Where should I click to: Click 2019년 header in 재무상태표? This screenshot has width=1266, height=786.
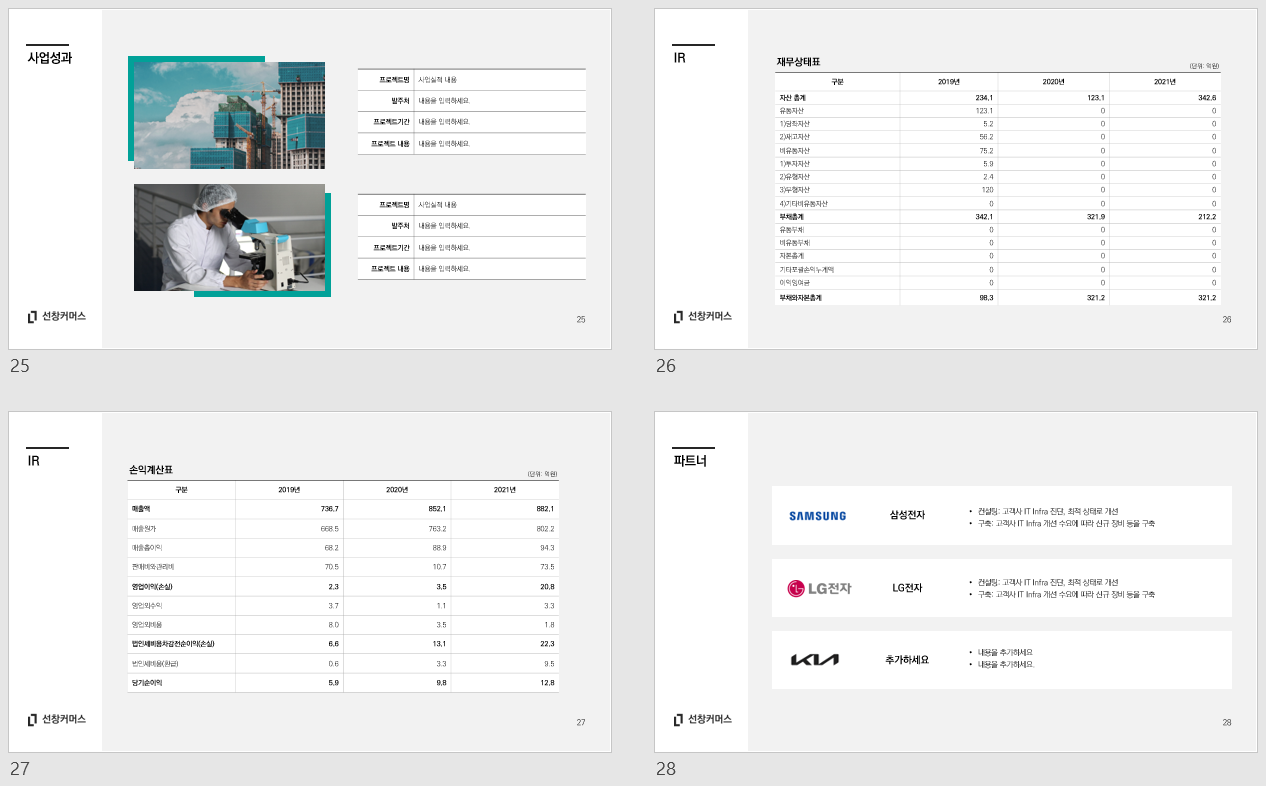[x=949, y=82]
